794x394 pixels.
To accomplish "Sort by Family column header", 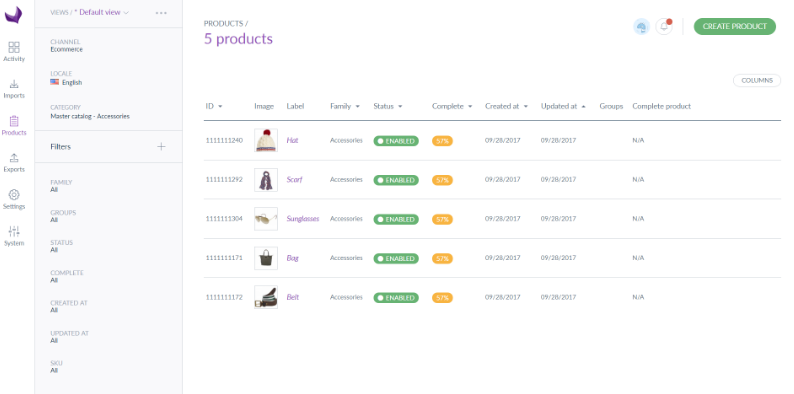I will [x=345, y=106].
